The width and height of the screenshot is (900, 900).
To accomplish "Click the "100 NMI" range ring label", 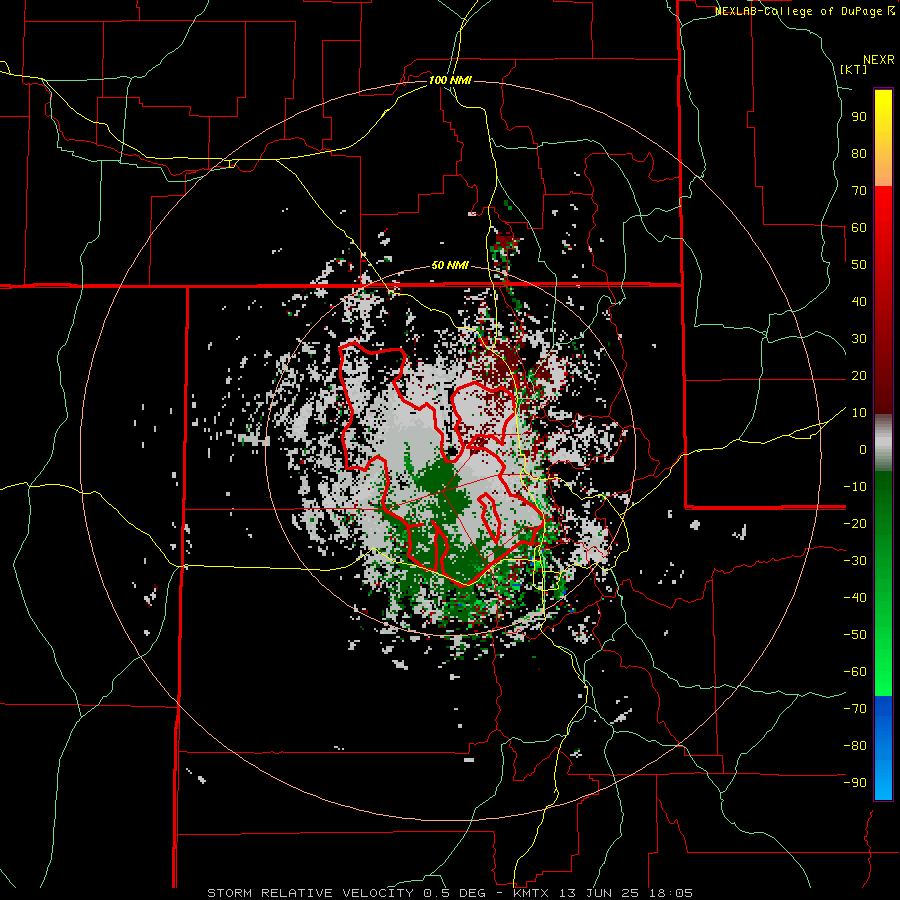I will coord(450,80).
